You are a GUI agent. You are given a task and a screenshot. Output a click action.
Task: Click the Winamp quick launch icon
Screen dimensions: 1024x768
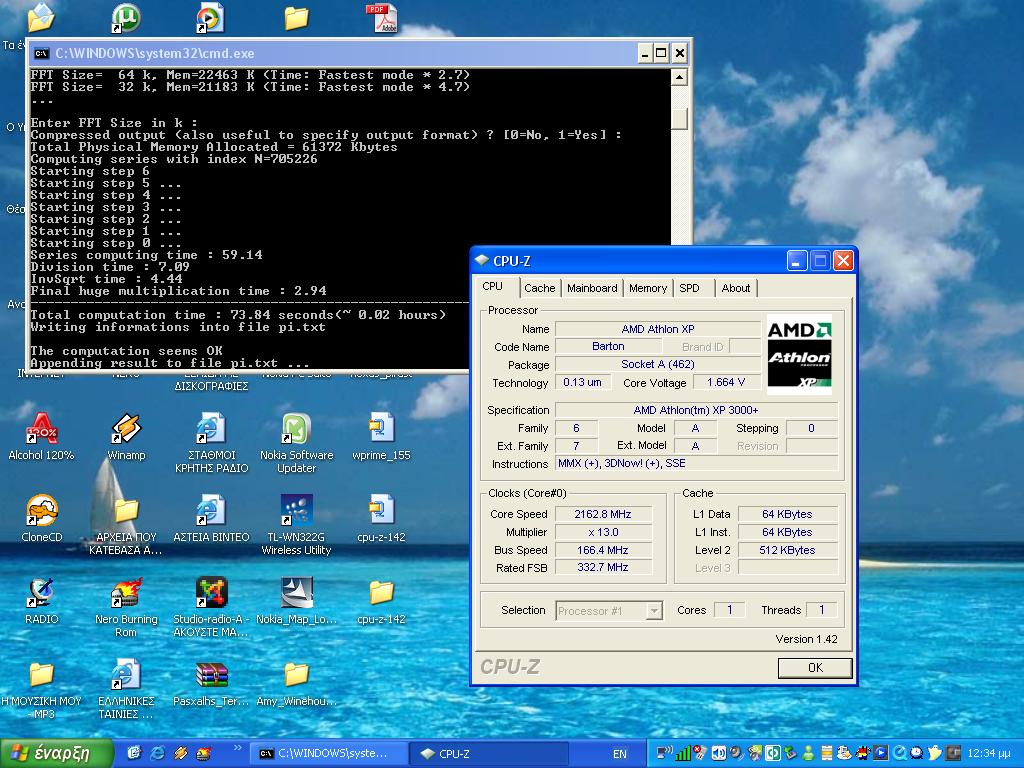(x=181, y=753)
